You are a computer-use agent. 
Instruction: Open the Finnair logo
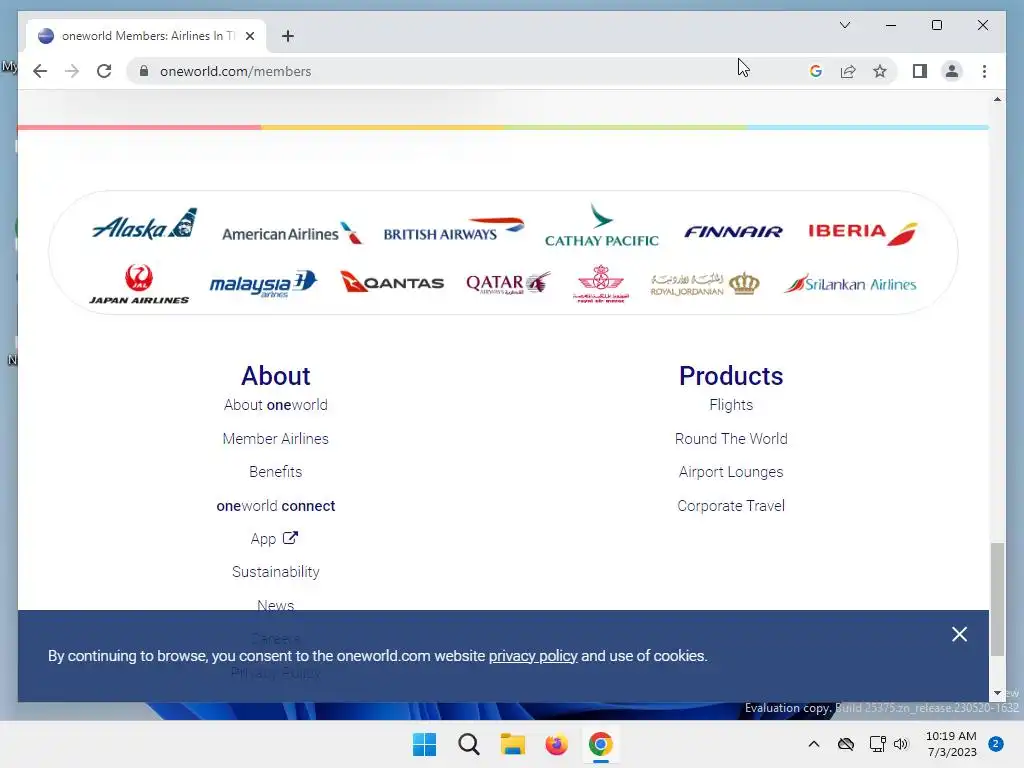733,232
